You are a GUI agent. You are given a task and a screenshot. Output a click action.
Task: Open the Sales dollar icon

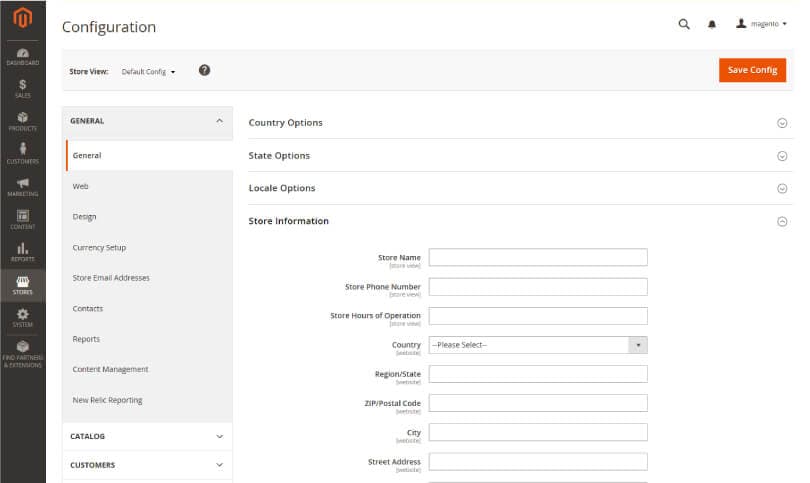coord(22,88)
